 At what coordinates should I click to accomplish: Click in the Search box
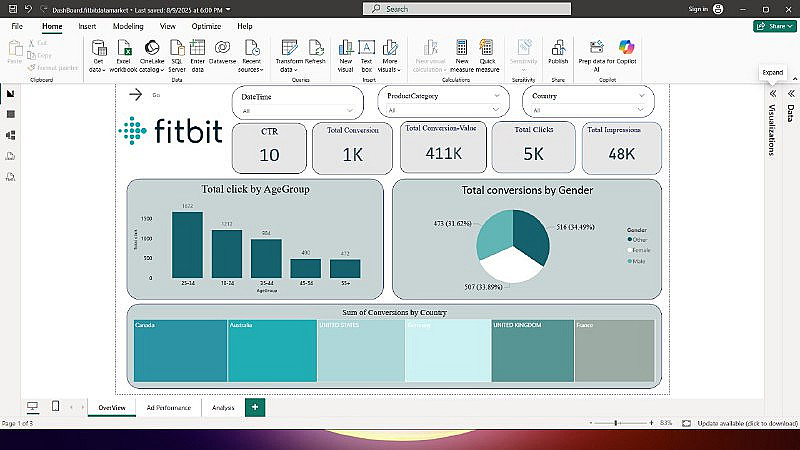click(x=467, y=9)
